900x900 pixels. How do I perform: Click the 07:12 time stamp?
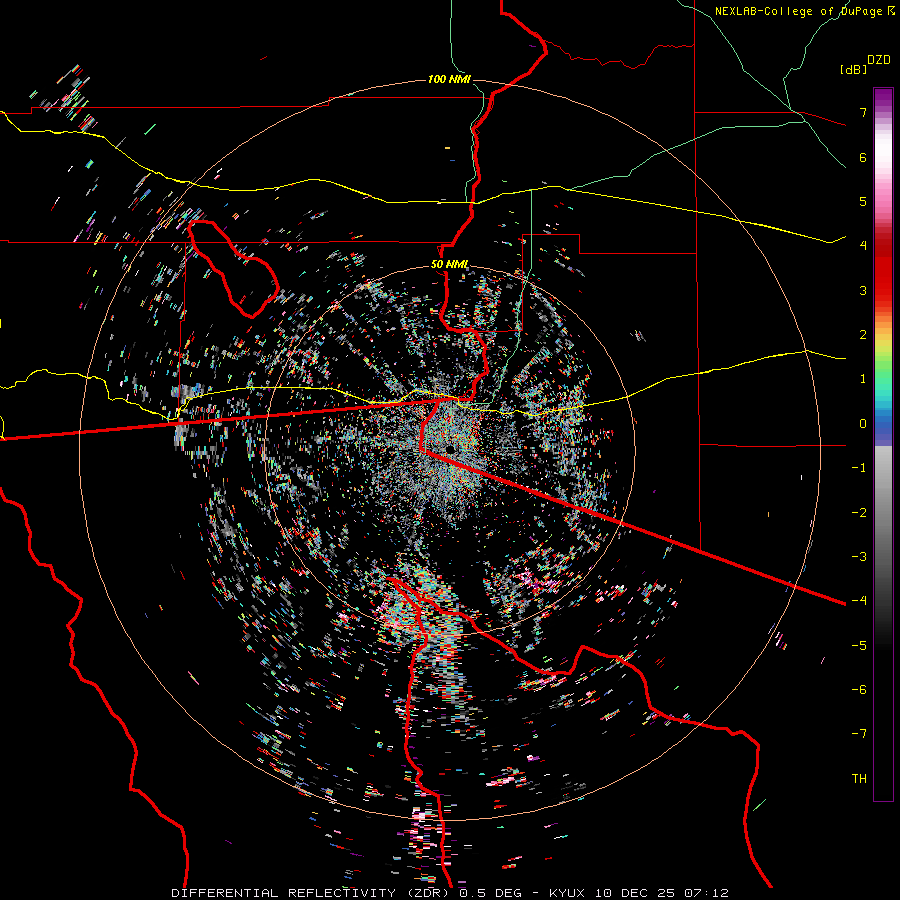click(706, 893)
